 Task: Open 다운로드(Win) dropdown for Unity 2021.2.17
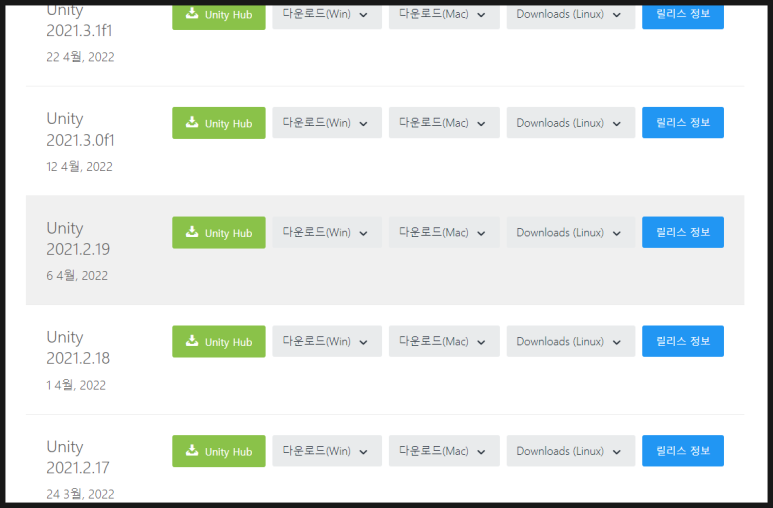tap(327, 450)
